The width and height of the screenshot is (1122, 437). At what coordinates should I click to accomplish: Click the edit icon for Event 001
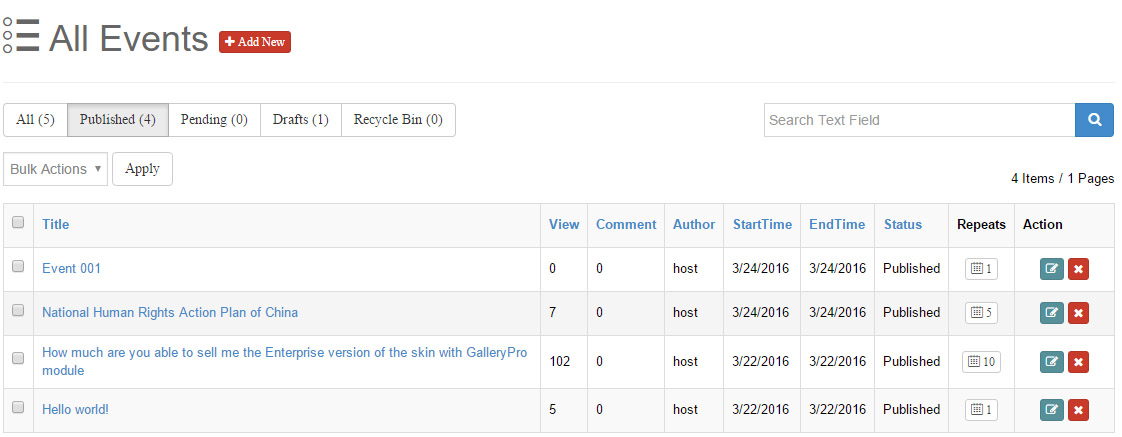click(1051, 269)
